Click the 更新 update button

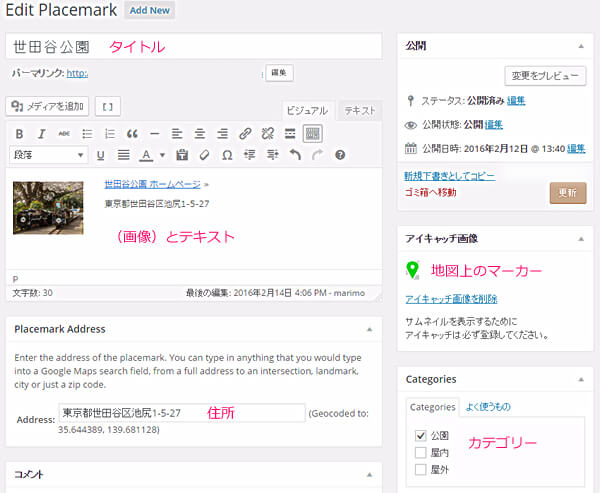point(568,193)
